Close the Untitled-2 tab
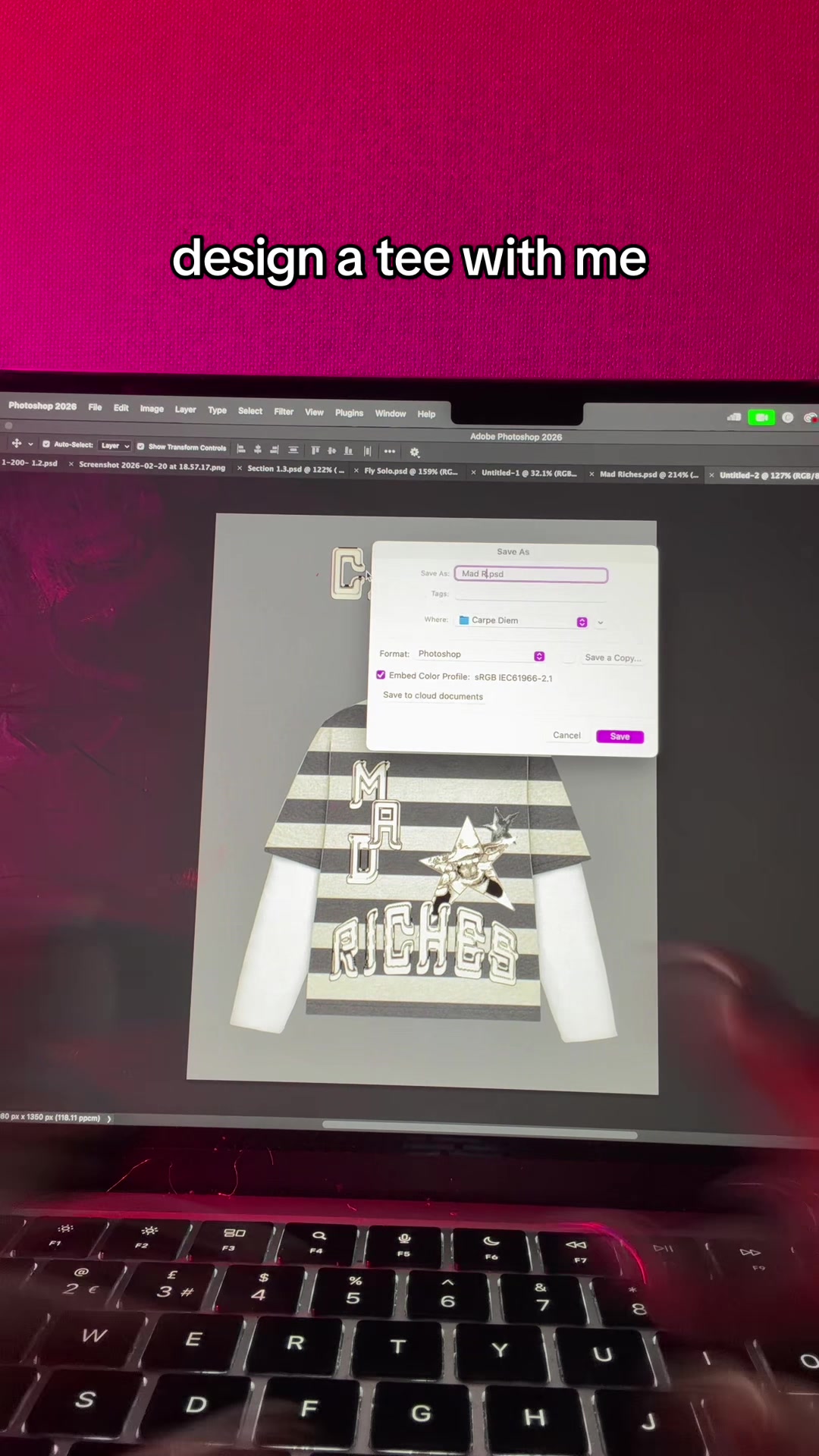The width and height of the screenshot is (819, 1456). tap(711, 475)
